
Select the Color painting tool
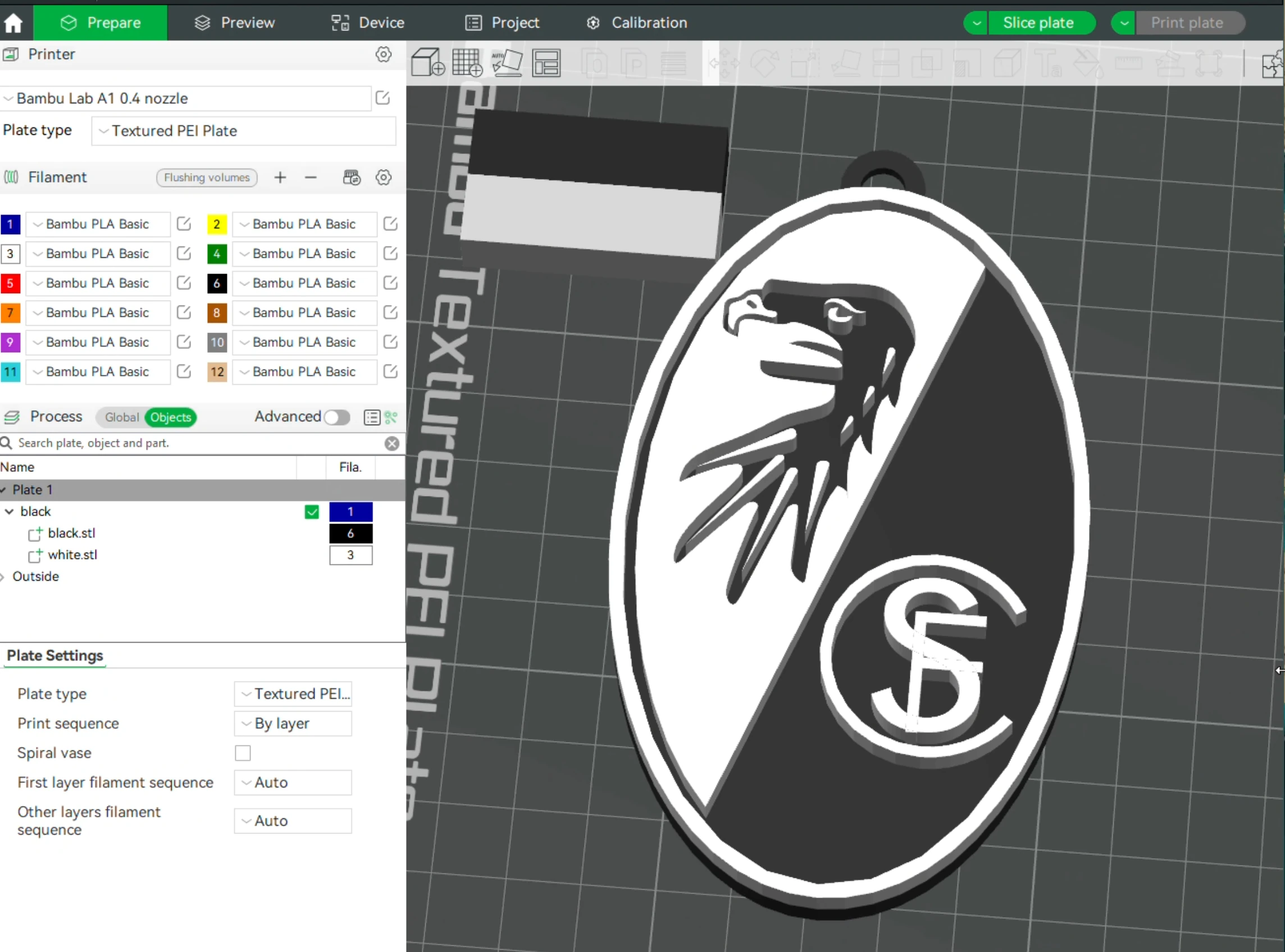pos(1088,62)
